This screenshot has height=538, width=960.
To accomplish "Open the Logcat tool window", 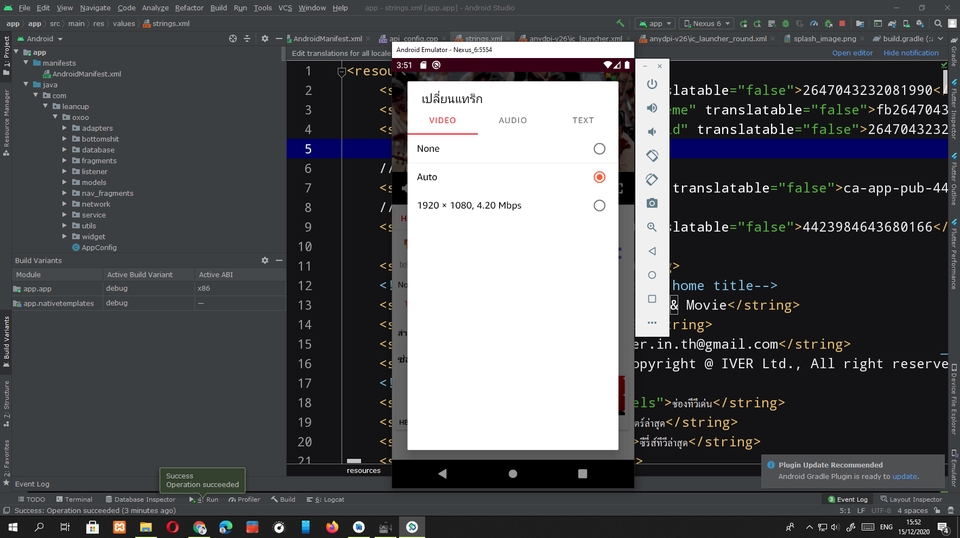I will coord(326,499).
